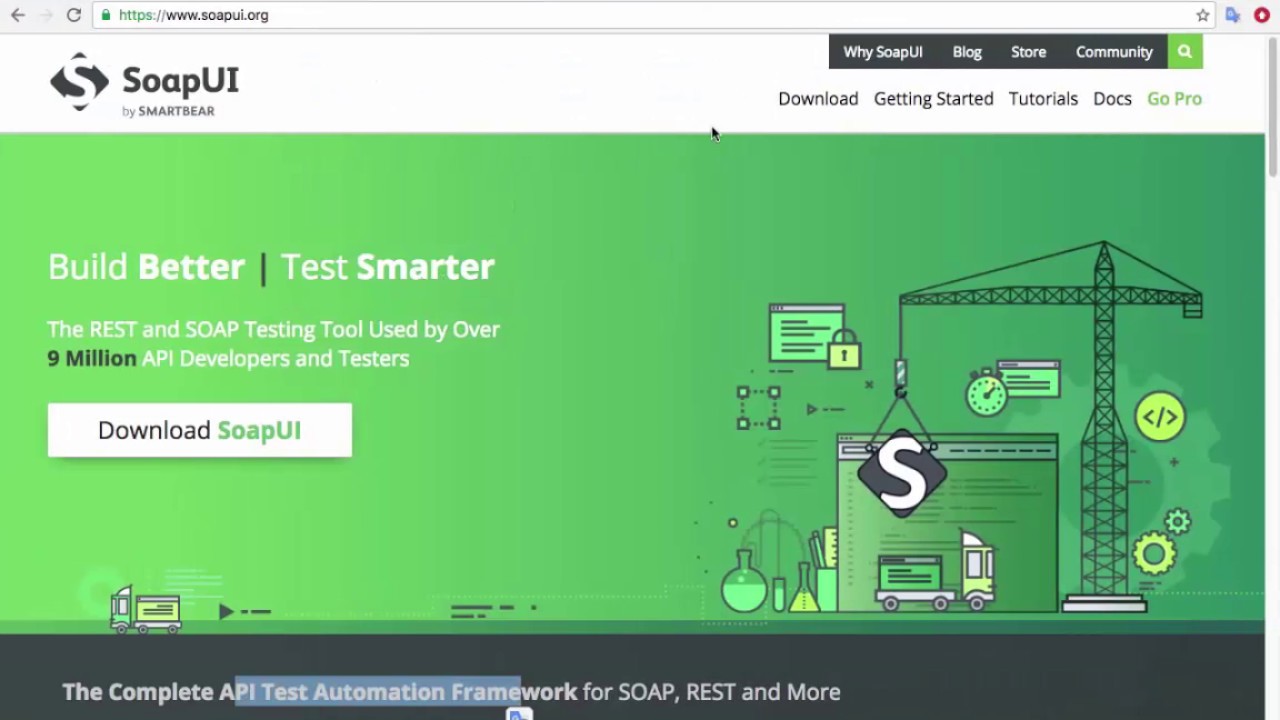Open the Docs page
The width and height of the screenshot is (1280, 720).
pos(1112,98)
